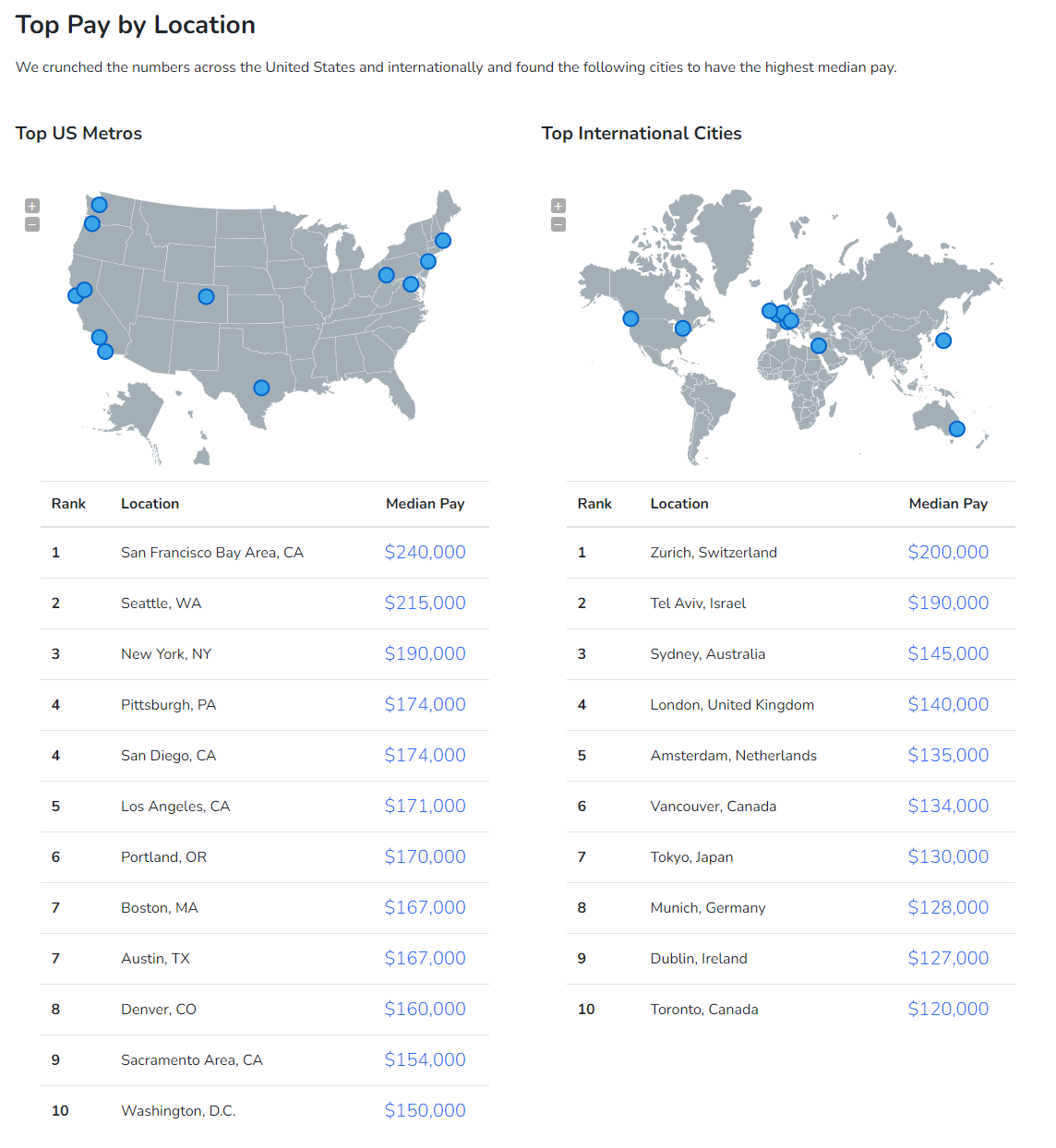
Task: Select the Seattle marker on the US map
Action: tap(100, 205)
